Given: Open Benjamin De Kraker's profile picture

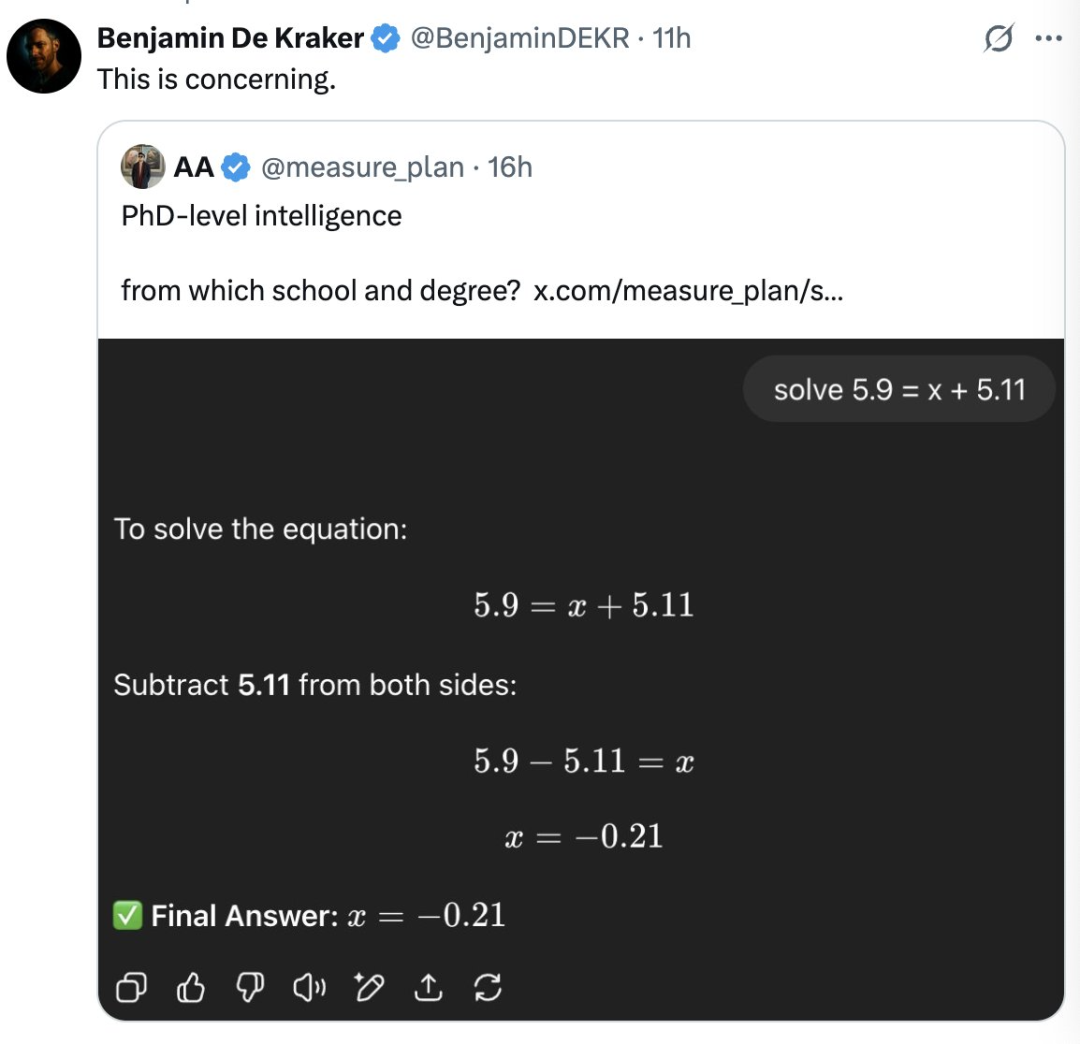Looking at the screenshot, I should click(44, 56).
